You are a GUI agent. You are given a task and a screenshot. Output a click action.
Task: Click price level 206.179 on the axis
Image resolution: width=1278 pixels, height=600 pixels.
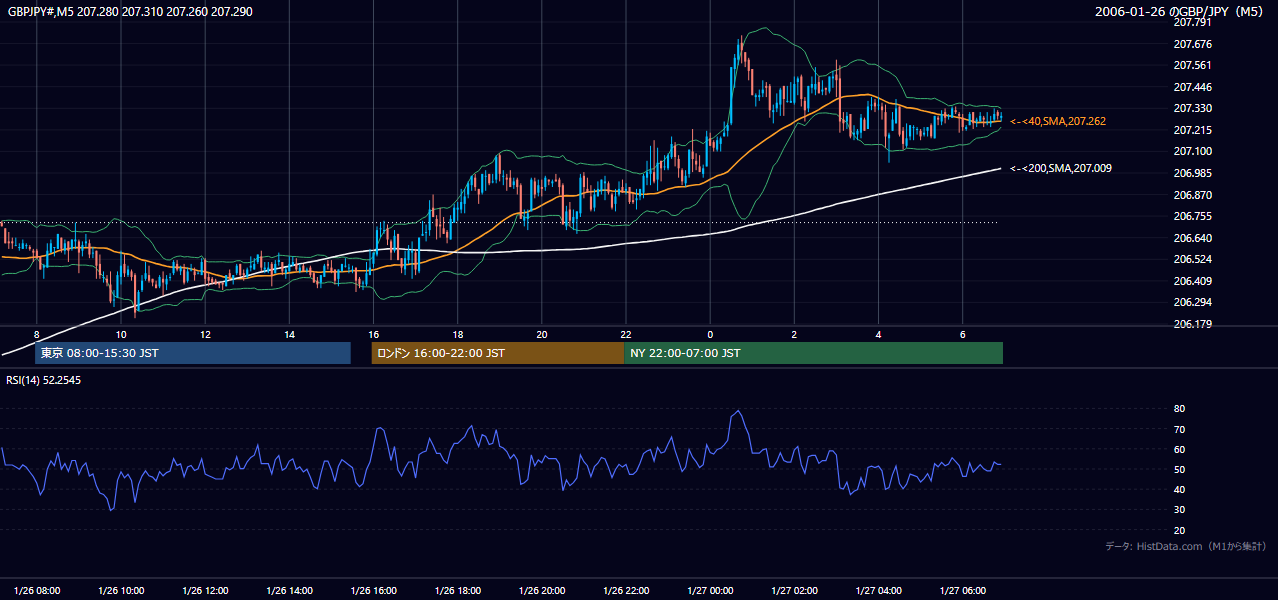1192,324
